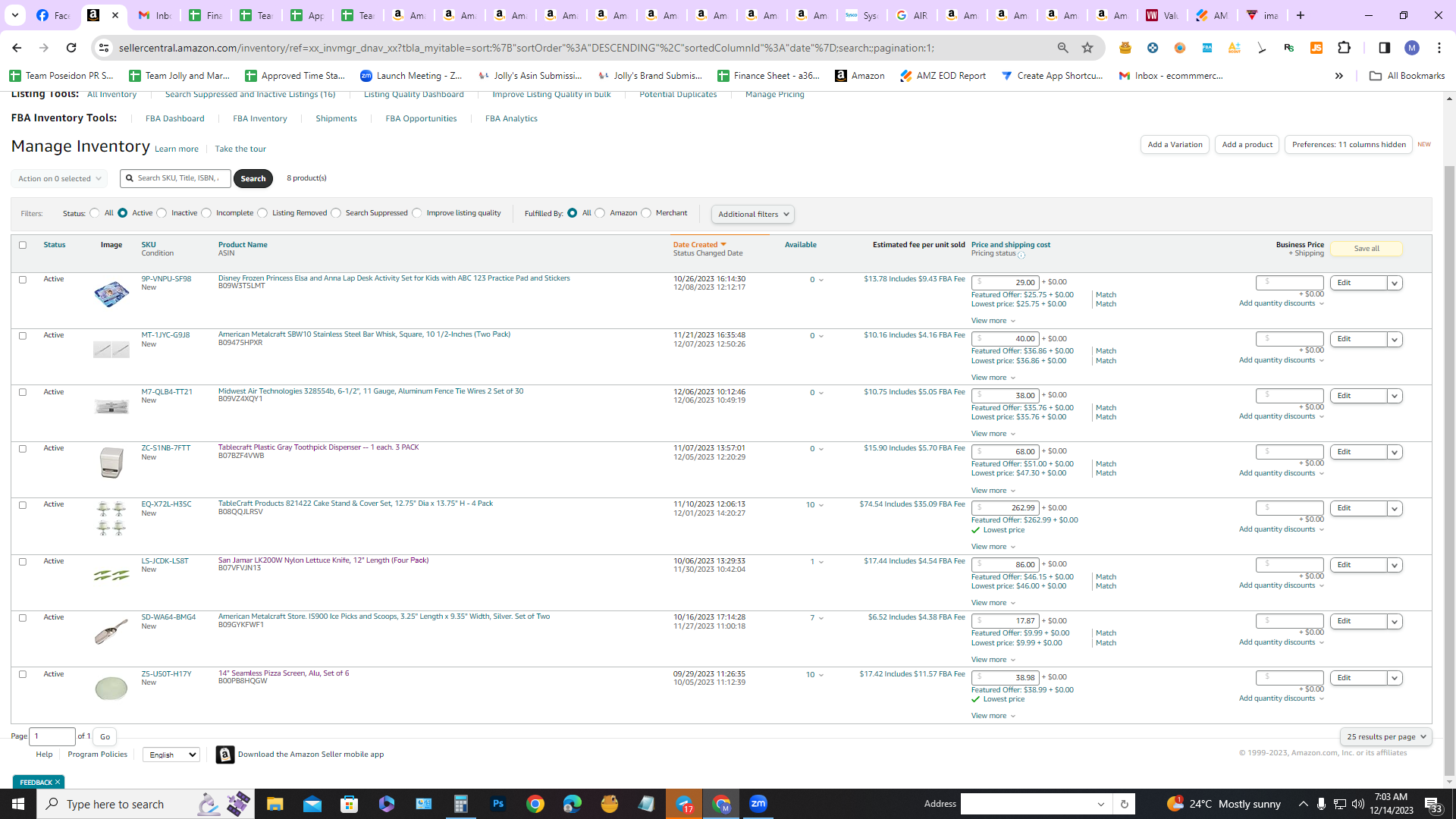
Task: Open FBA Opportunities
Action: (x=421, y=119)
